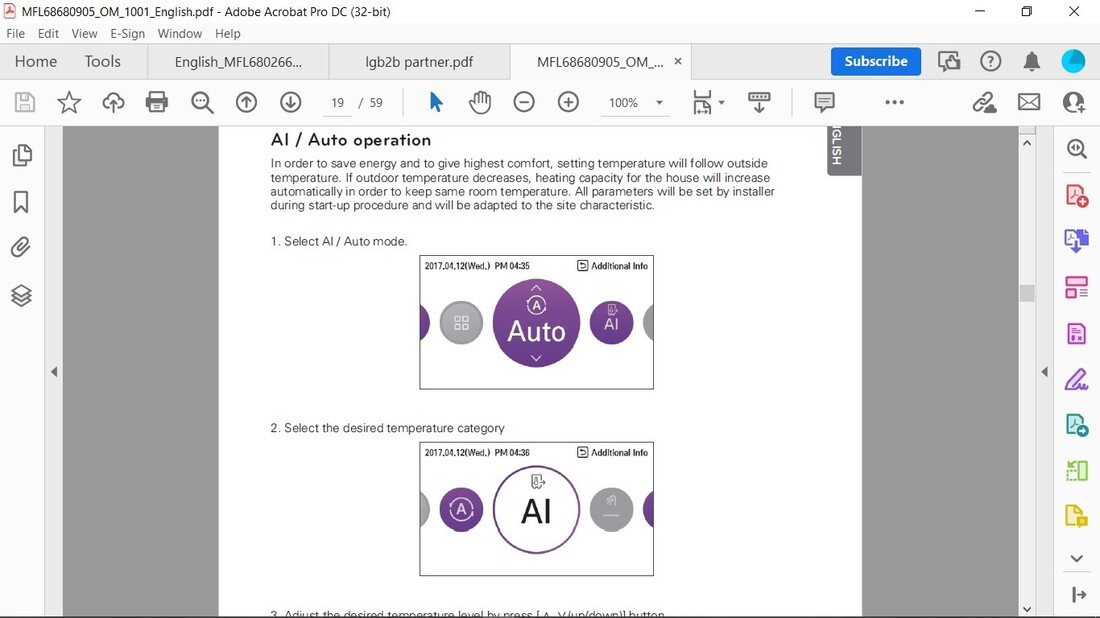This screenshot has width=1100, height=618.
Task: Click the Print file icon
Action: point(157,102)
